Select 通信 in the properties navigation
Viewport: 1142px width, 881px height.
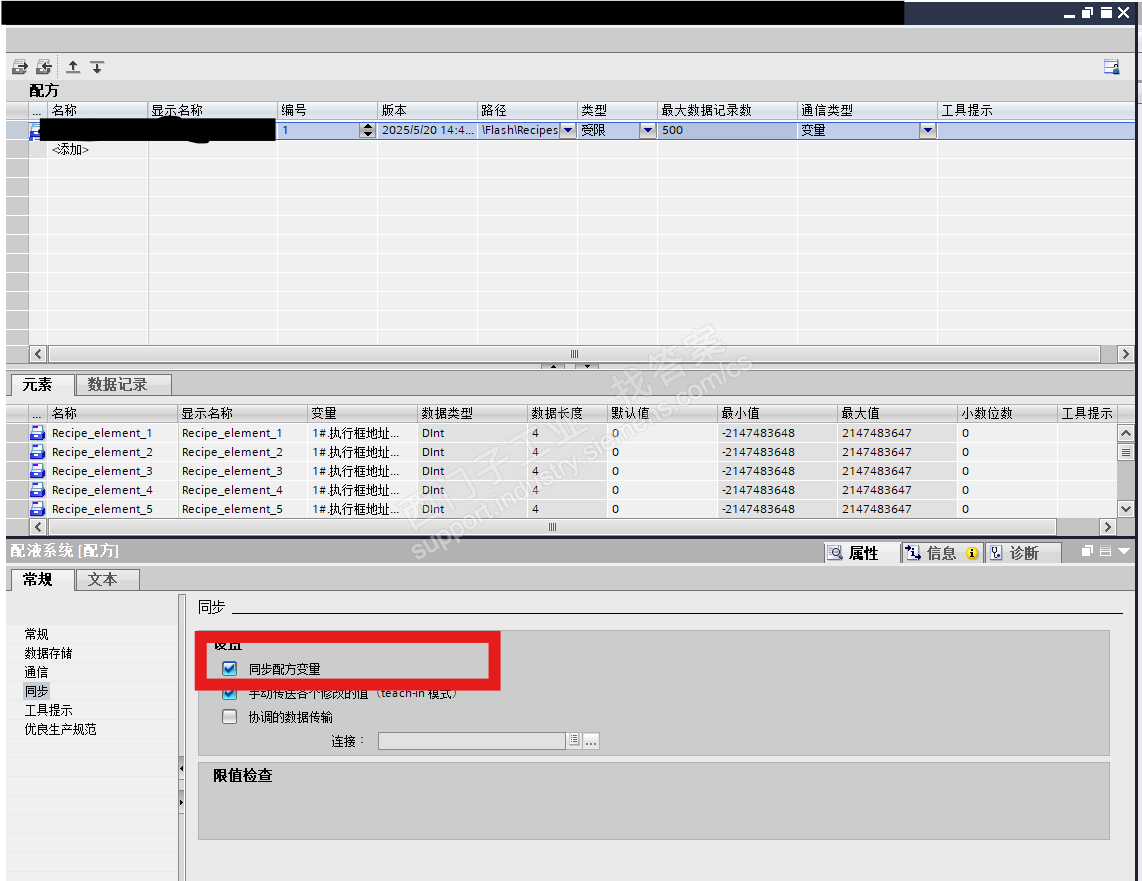point(36,672)
